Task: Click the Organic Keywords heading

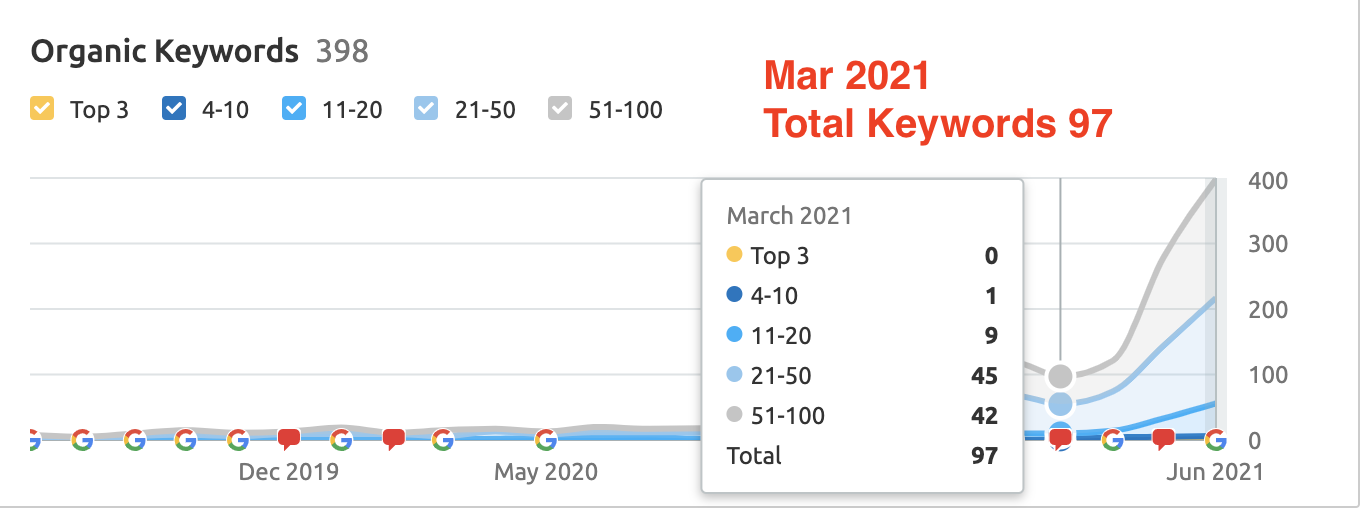Action: pyautogui.click(x=165, y=51)
